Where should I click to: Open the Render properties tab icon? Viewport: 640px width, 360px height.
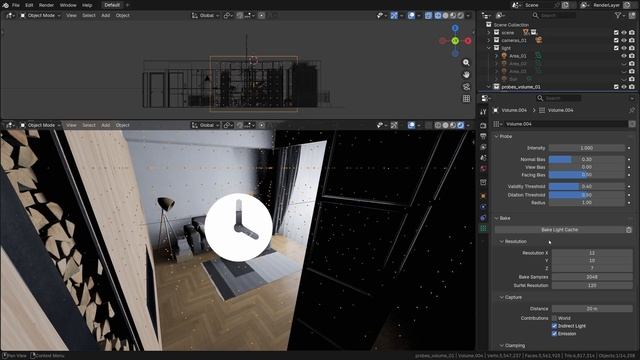click(483, 125)
